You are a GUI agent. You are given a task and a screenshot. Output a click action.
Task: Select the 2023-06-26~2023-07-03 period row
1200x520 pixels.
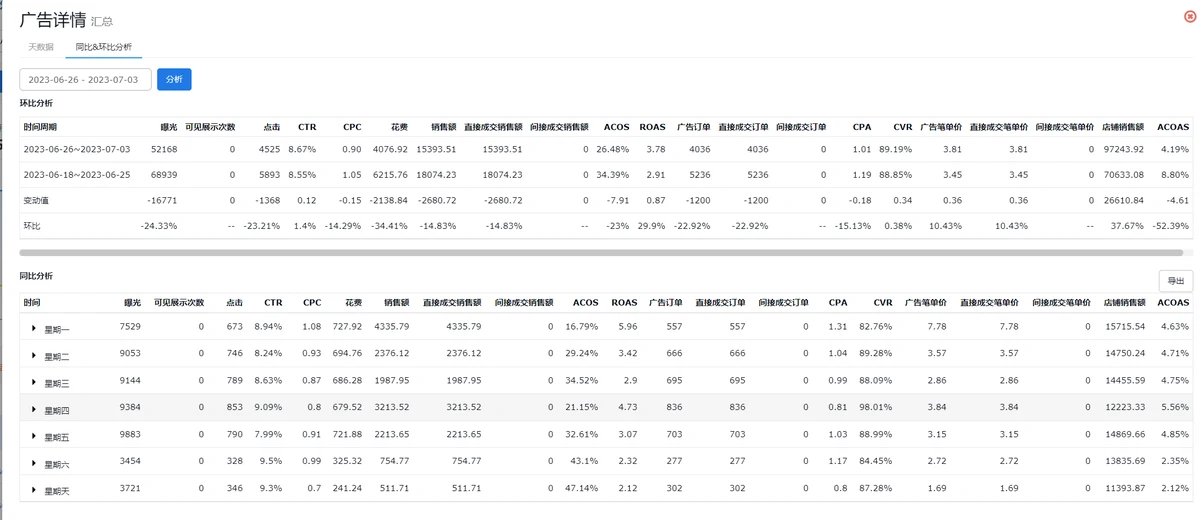click(x=77, y=149)
